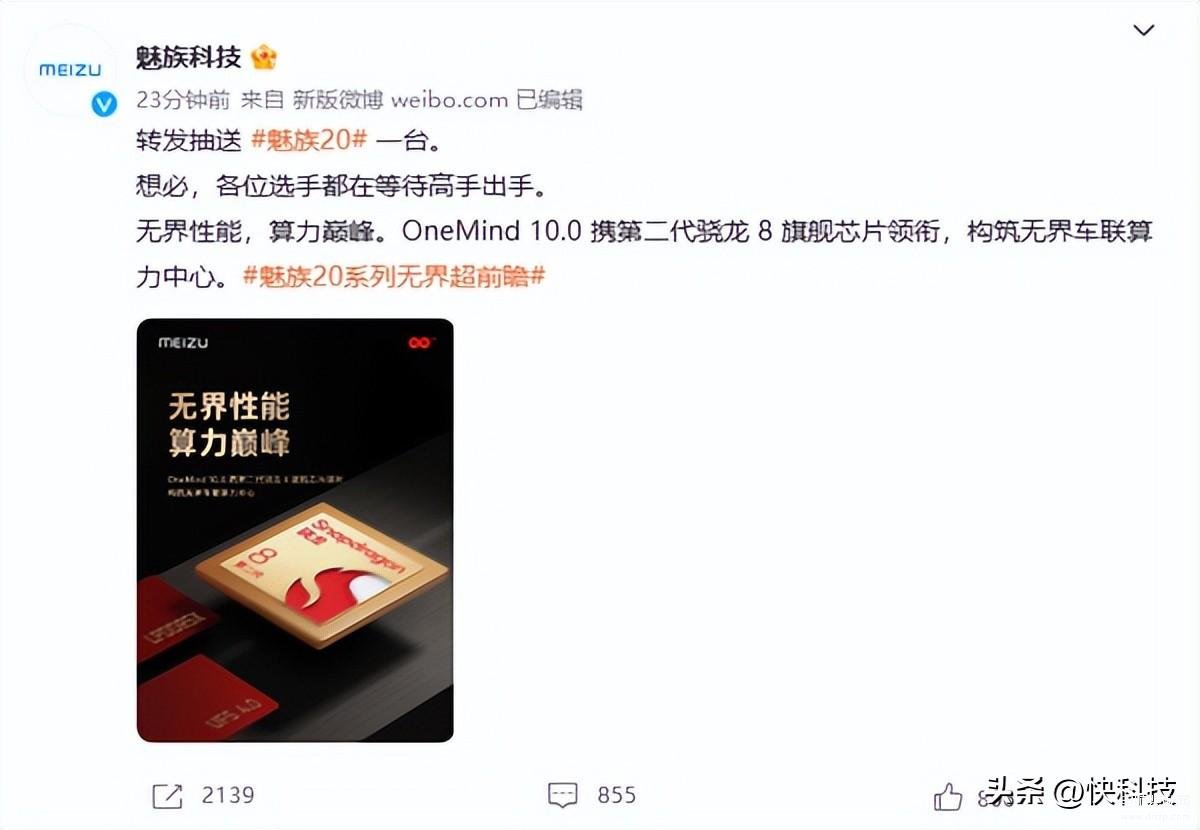1200x830 pixels.
Task: Click the MEIZU logo inside the poster
Action: click(x=183, y=343)
